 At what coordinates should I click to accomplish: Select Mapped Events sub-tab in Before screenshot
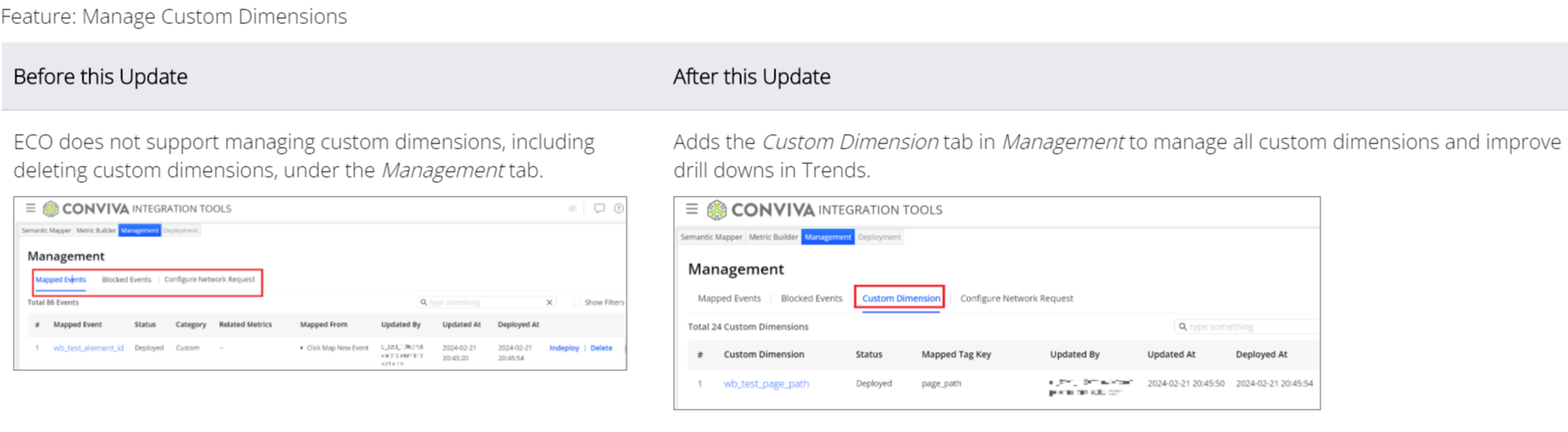pos(61,279)
